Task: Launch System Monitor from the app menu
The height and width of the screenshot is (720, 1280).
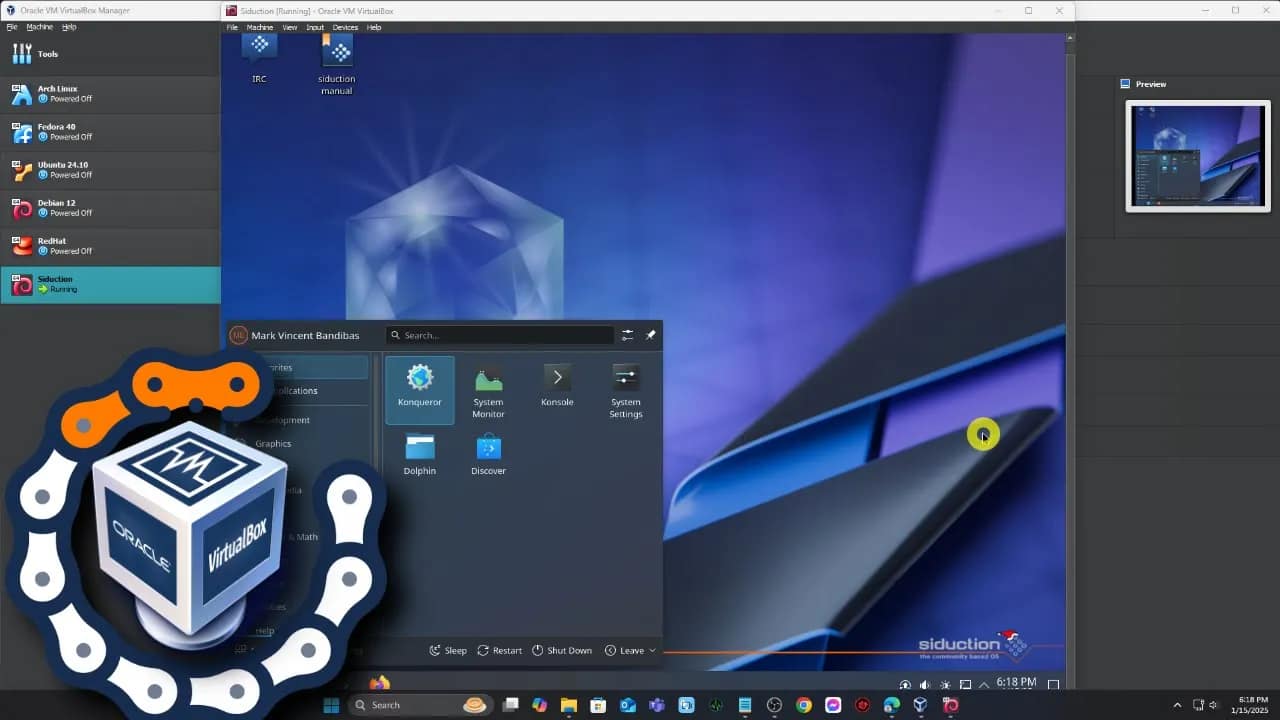Action: point(488,392)
